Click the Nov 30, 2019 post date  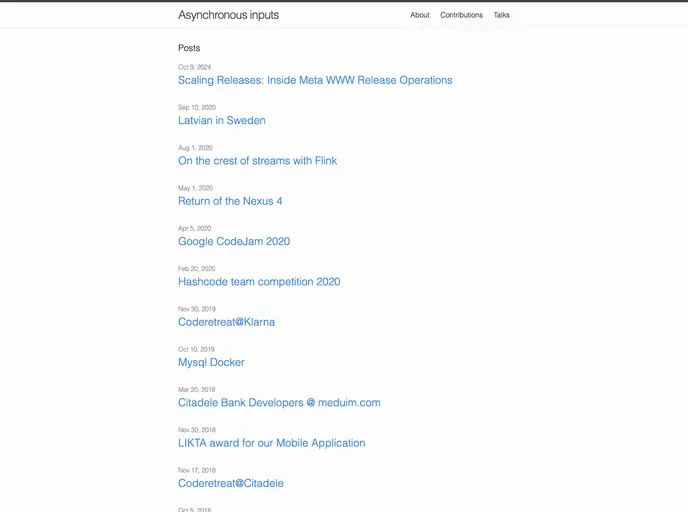196,309
